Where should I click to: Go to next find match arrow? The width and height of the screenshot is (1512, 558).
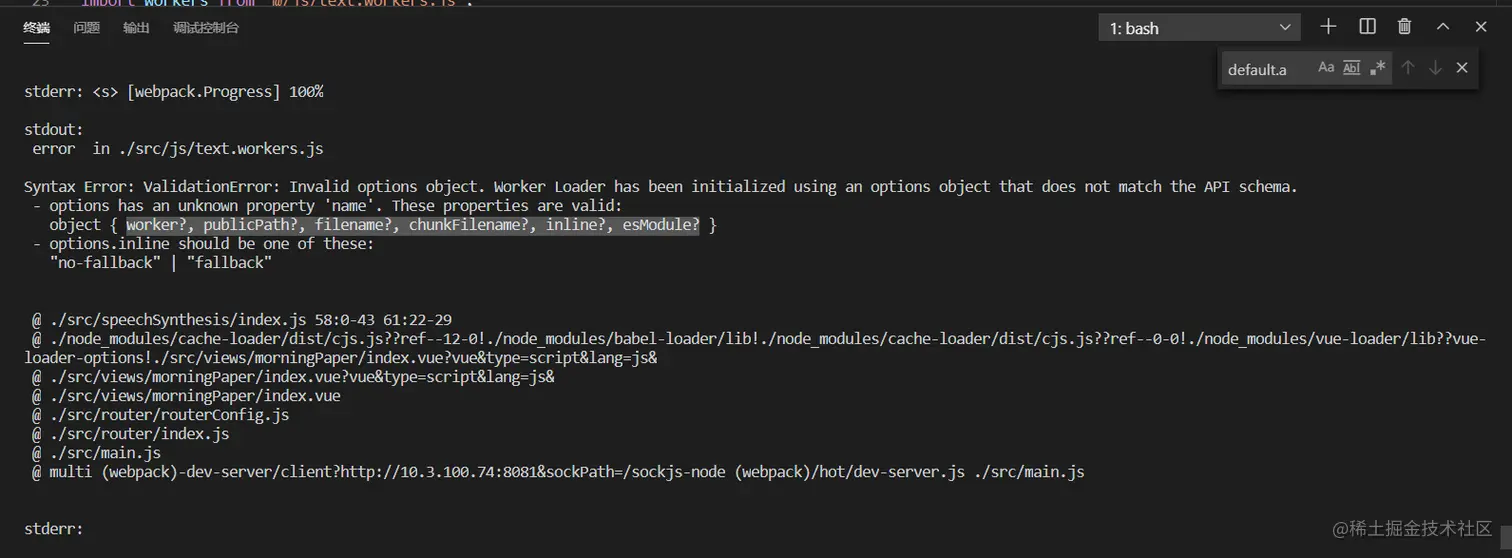(1435, 68)
